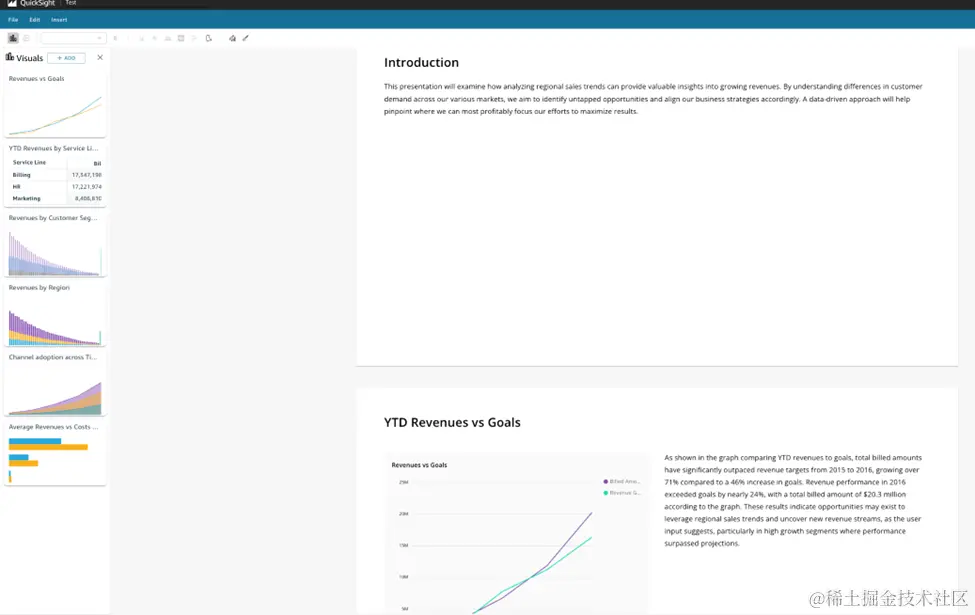Screen dimensions: 975x615
Task: Select the Visuals panel toolbar icon
Action: (x=13, y=38)
